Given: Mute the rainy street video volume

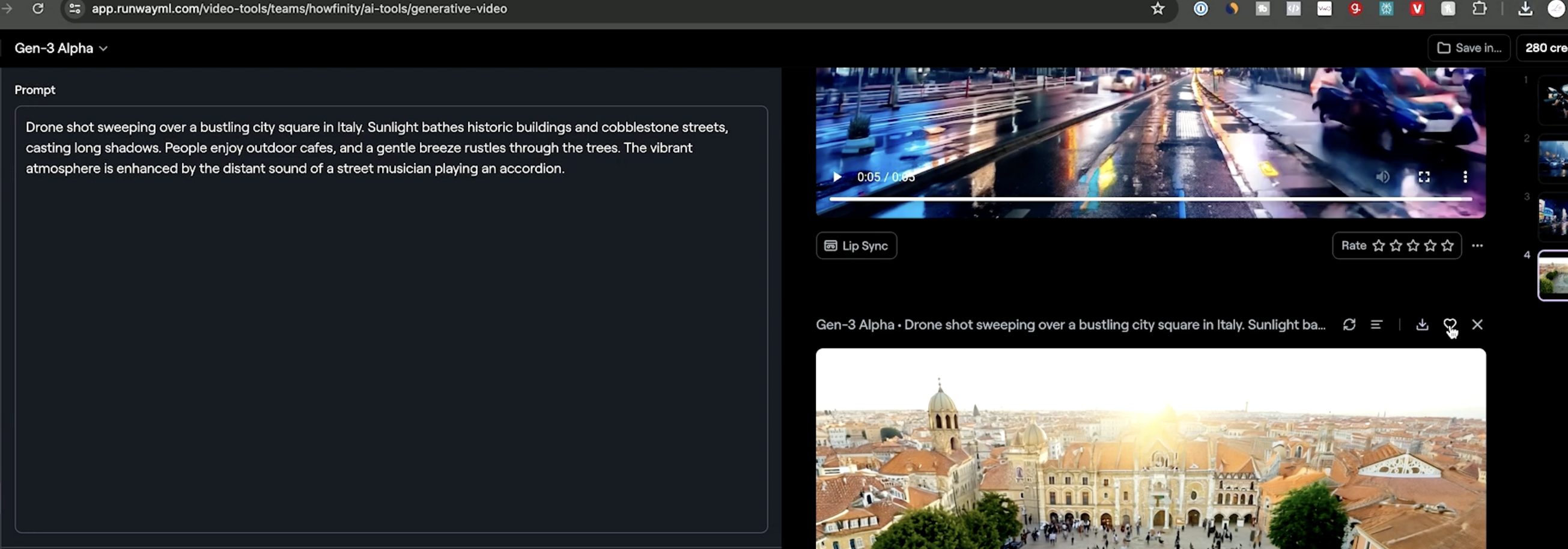Looking at the screenshot, I should [1382, 177].
